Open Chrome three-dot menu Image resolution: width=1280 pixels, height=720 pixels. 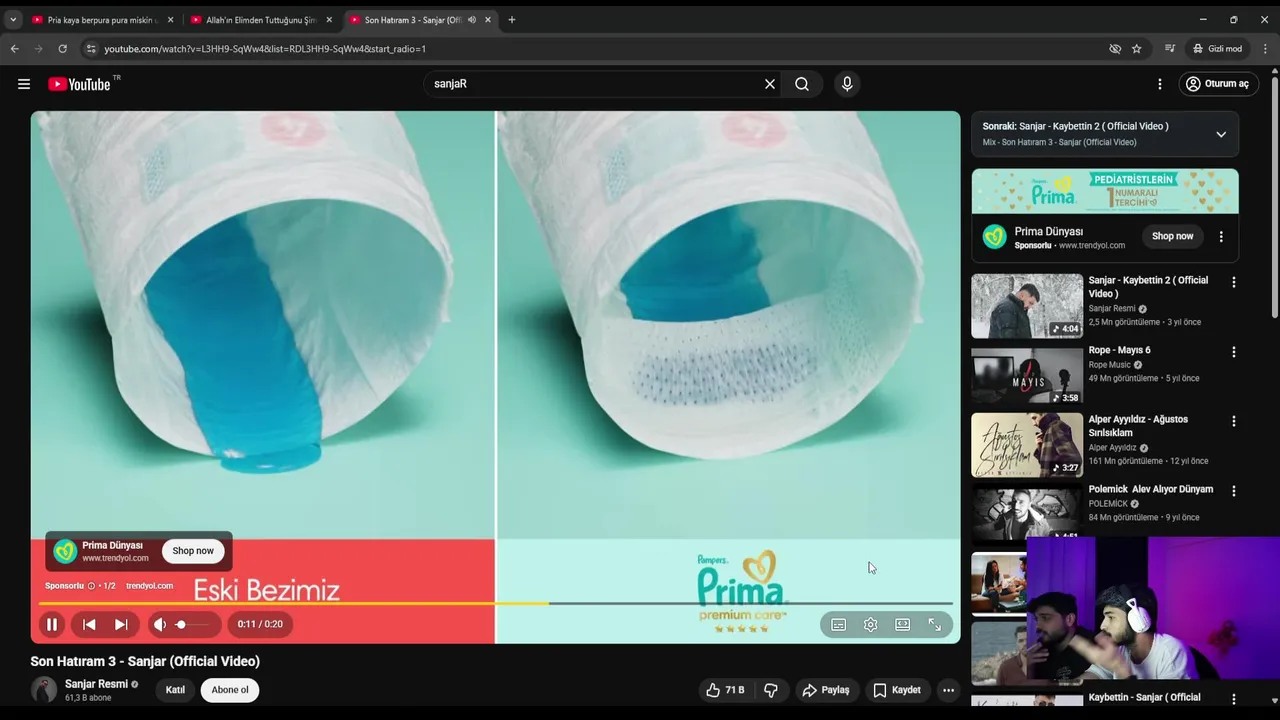coord(1266,48)
